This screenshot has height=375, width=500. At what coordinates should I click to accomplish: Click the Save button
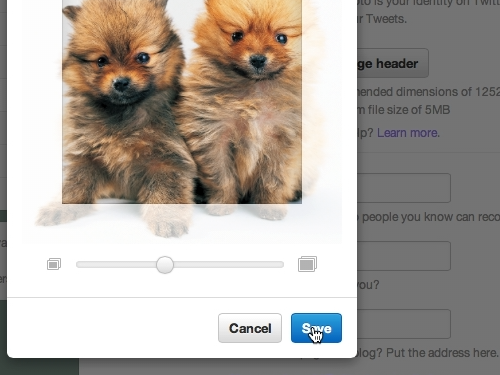(x=316, y=328)
